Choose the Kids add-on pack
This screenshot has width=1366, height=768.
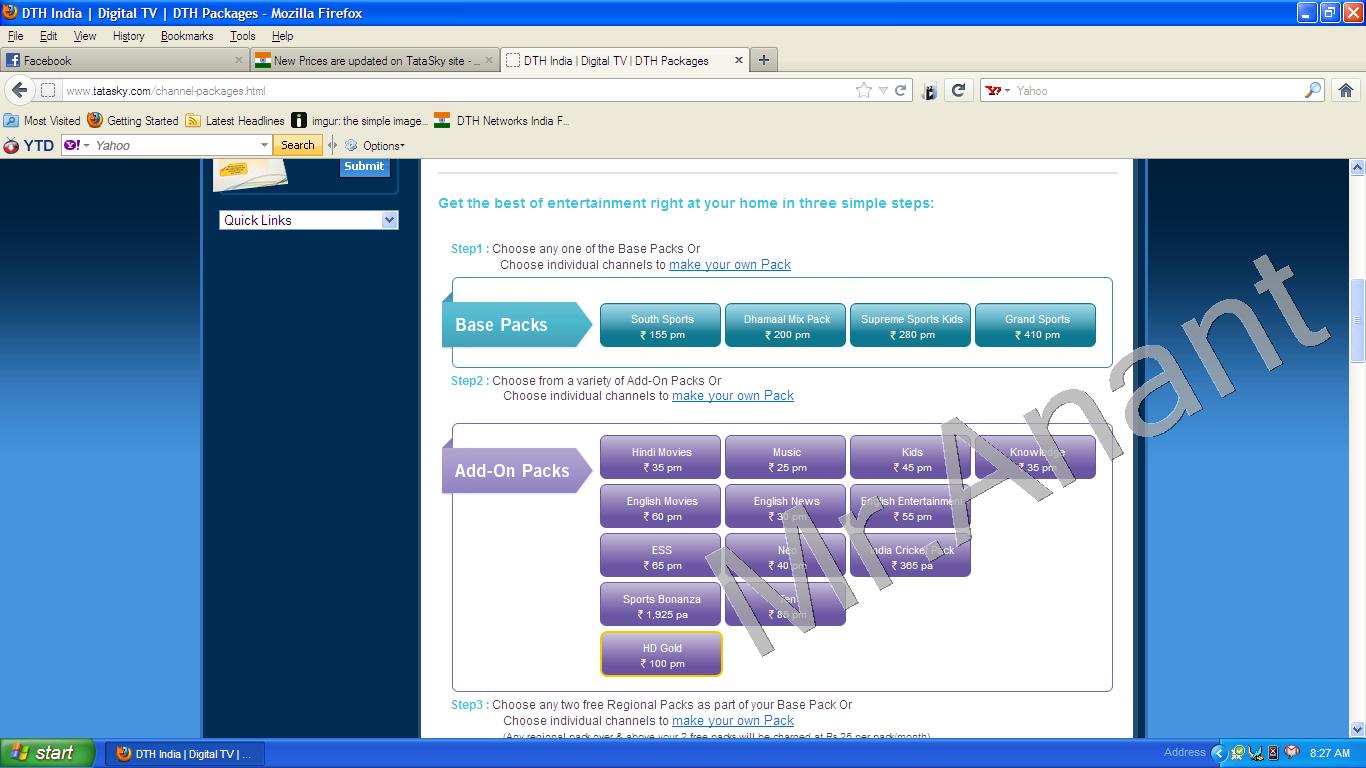[910, 458]
